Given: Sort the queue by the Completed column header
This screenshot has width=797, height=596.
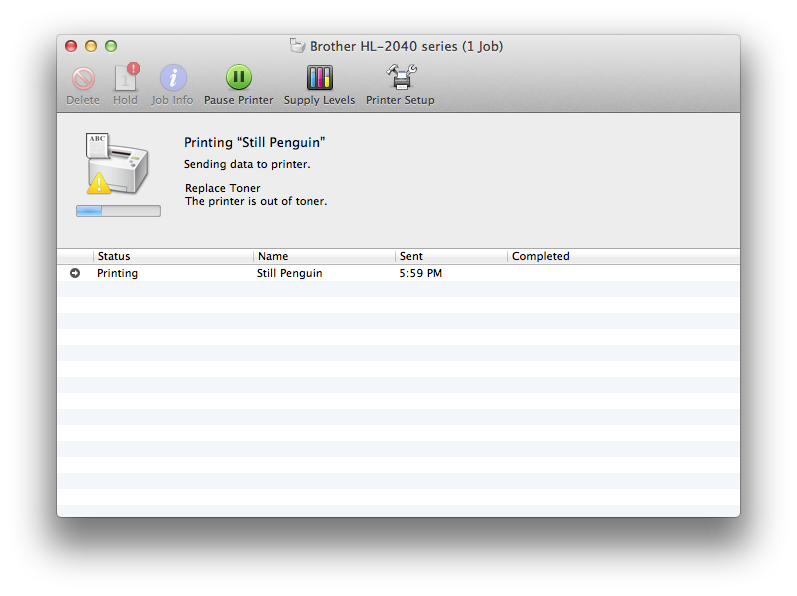Looking at the screenshot, I should point(624,257).
